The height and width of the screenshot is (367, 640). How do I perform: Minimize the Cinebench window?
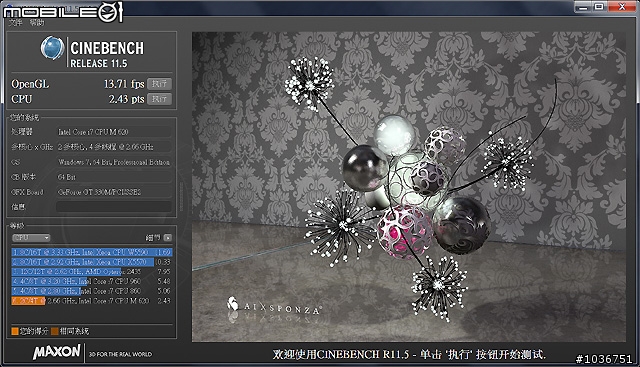click(583, 7)
